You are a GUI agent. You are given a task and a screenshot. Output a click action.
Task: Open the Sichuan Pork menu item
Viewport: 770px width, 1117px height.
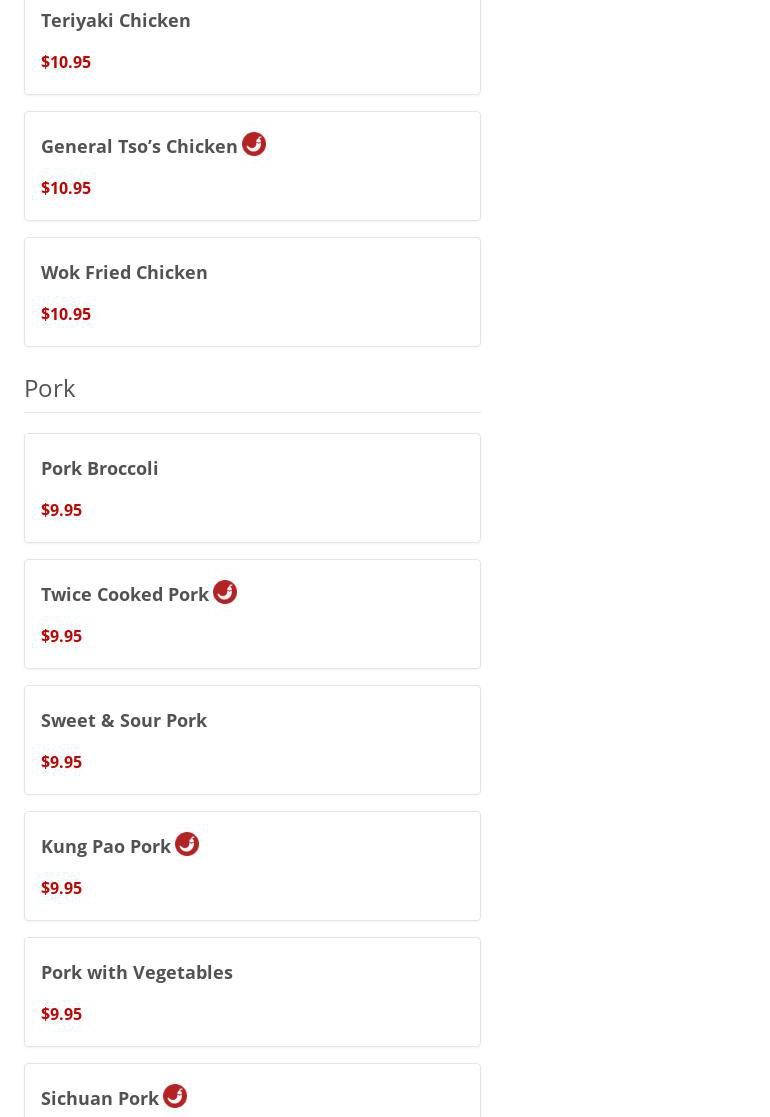pos(100,1098)
